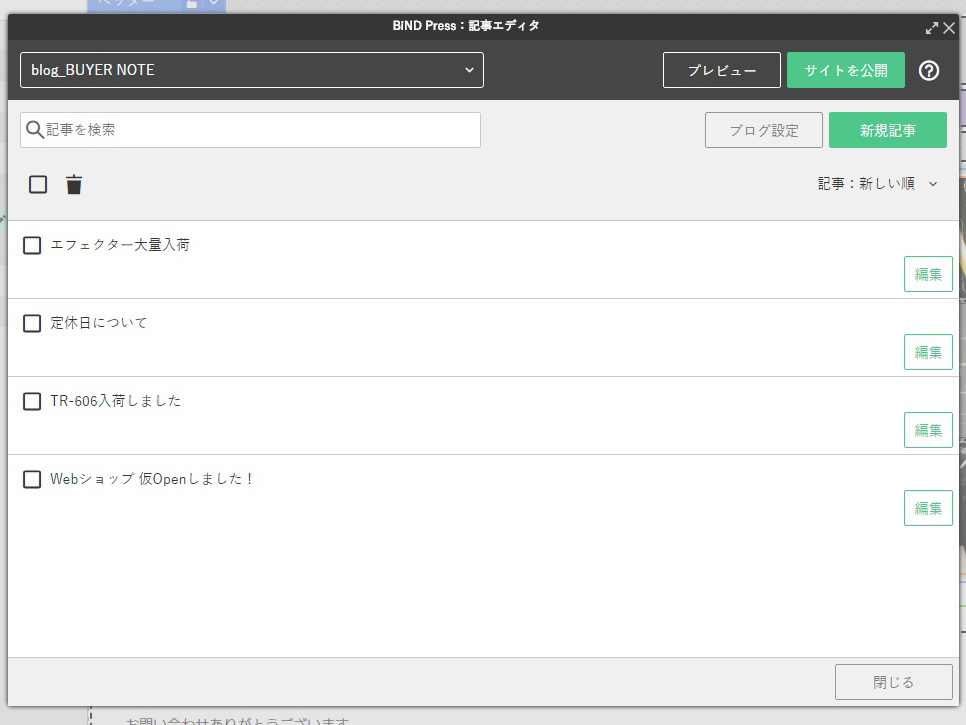
Task: Publish the site with サイトを公開
Action: tap(846, 70)
